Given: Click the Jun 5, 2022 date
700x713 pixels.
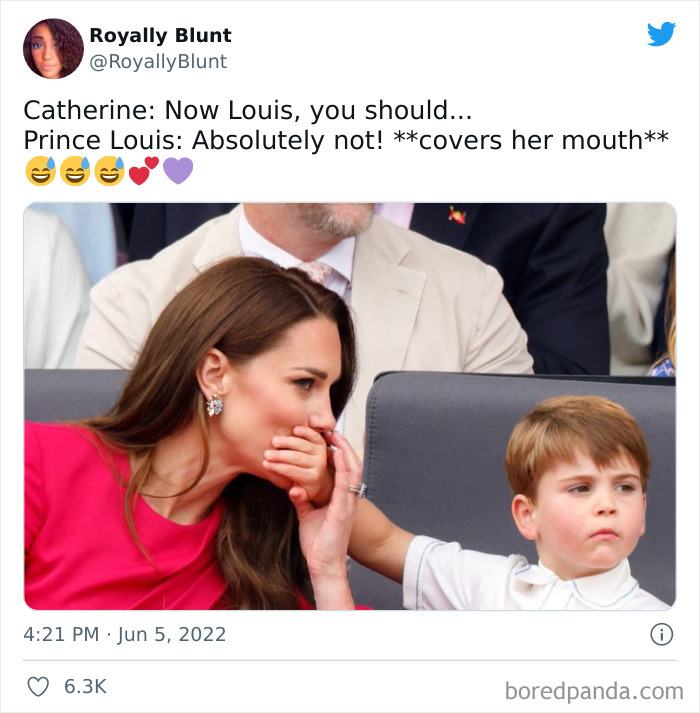Looking at the screenshot, I should click(172, 634).
